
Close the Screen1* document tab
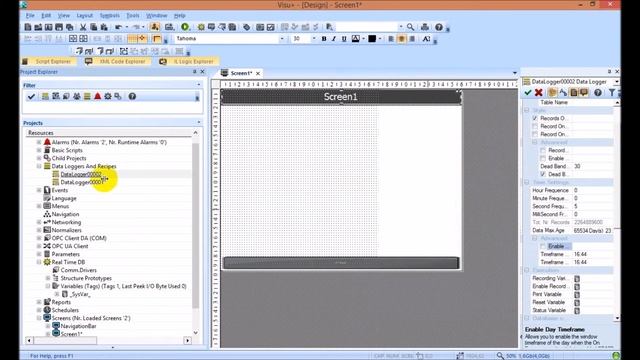click(258, 73)
